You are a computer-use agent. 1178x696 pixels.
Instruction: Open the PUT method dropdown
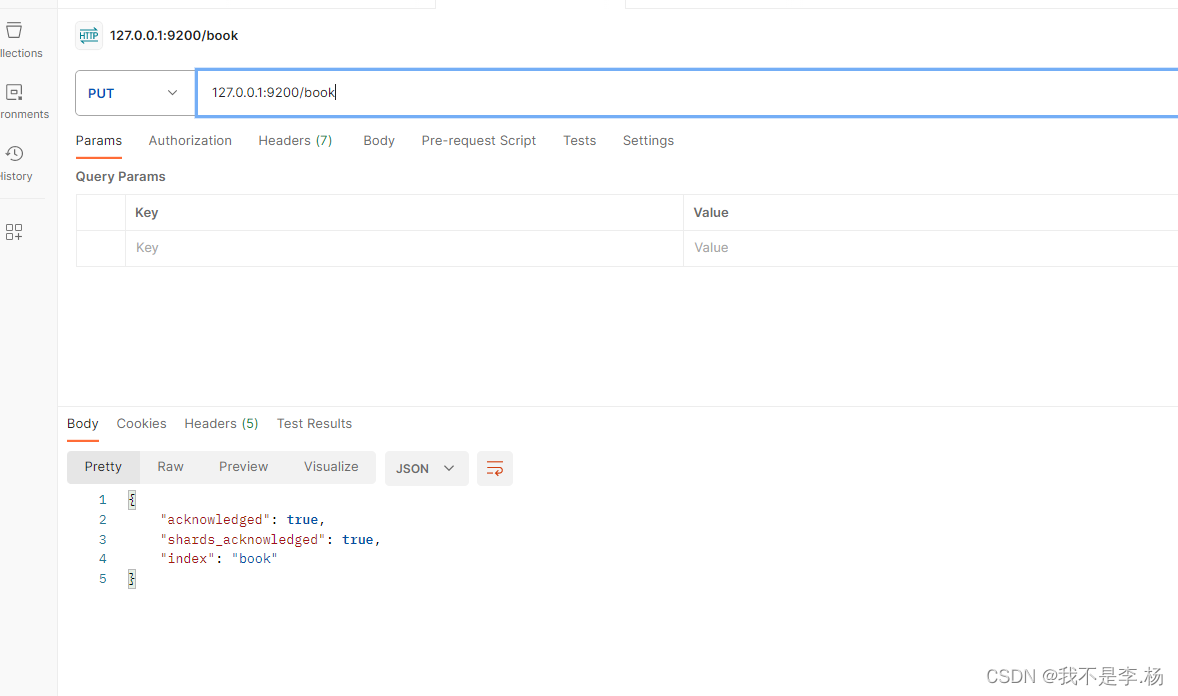pyautogui.click(x=134, y=93)
